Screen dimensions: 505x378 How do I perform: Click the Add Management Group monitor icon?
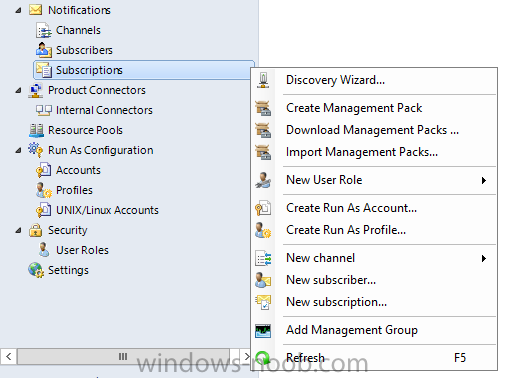coord(263,330)
